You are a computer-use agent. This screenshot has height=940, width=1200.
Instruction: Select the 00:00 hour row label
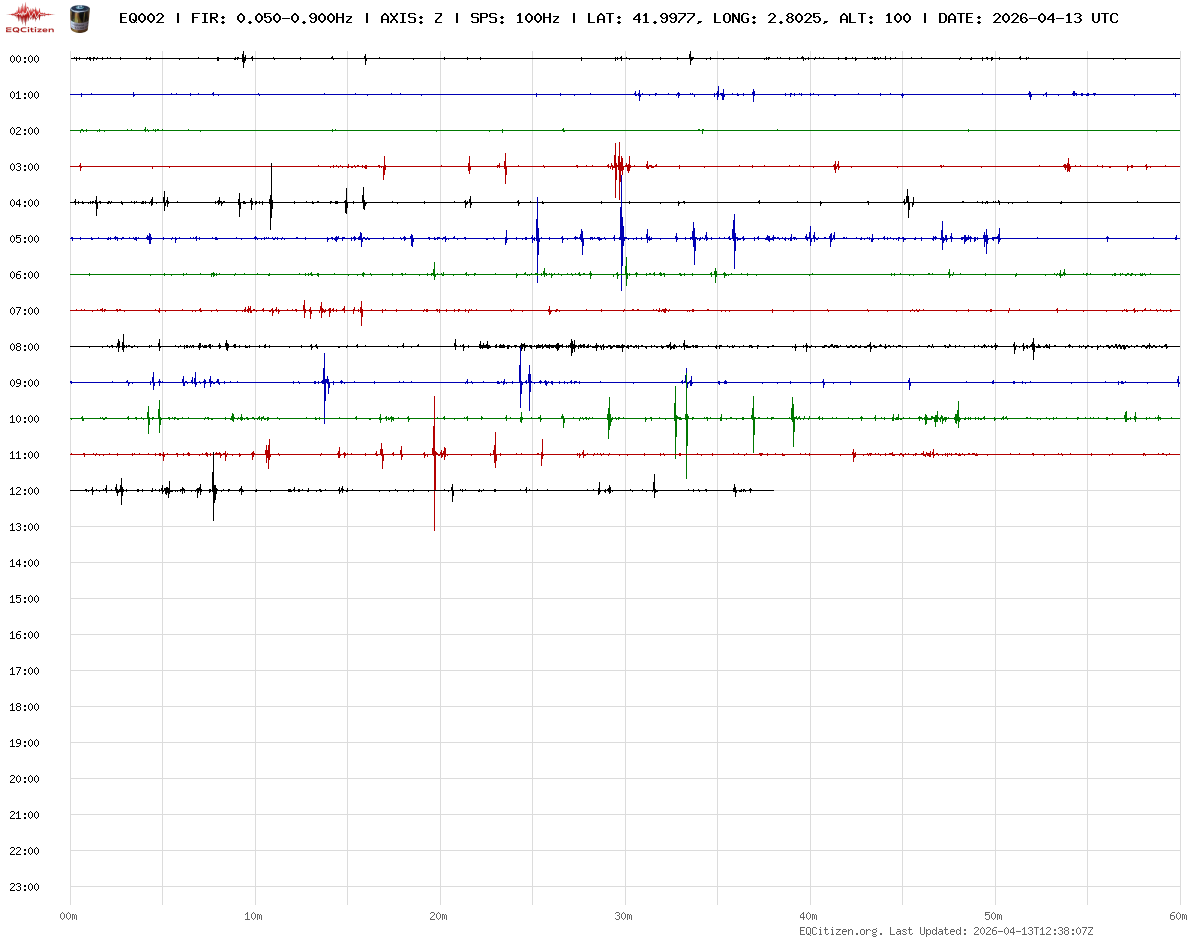point(24,59)
